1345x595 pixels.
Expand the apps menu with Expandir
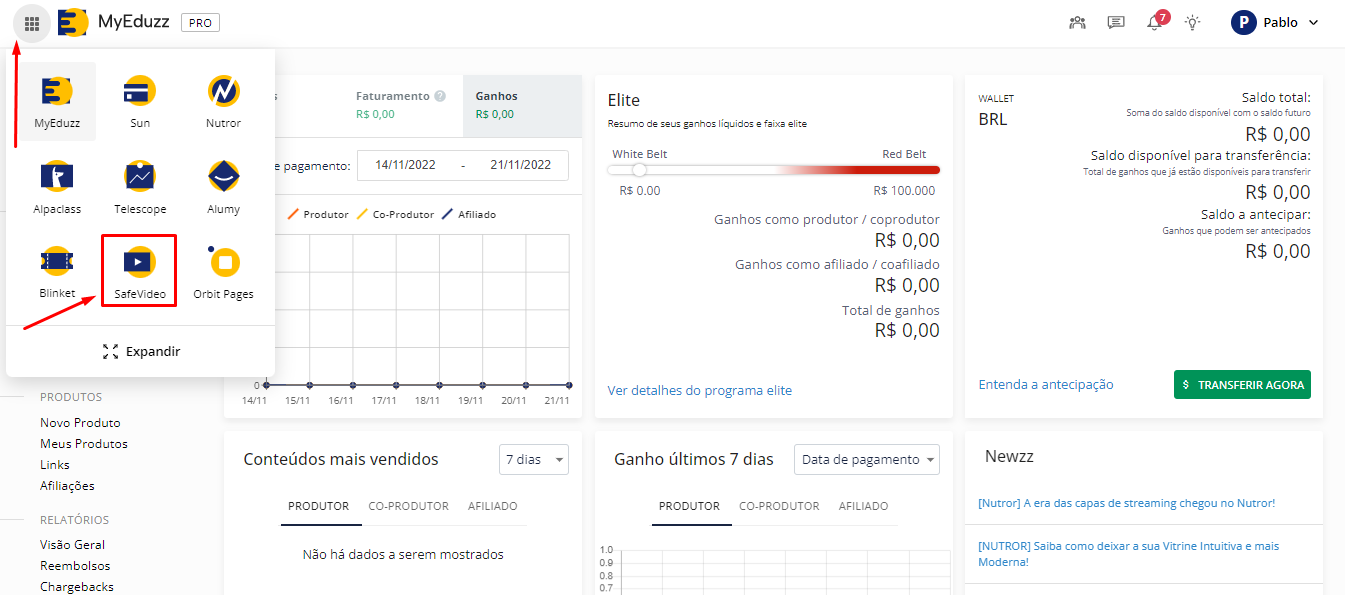pyautogui.click(x=141, y=351)
